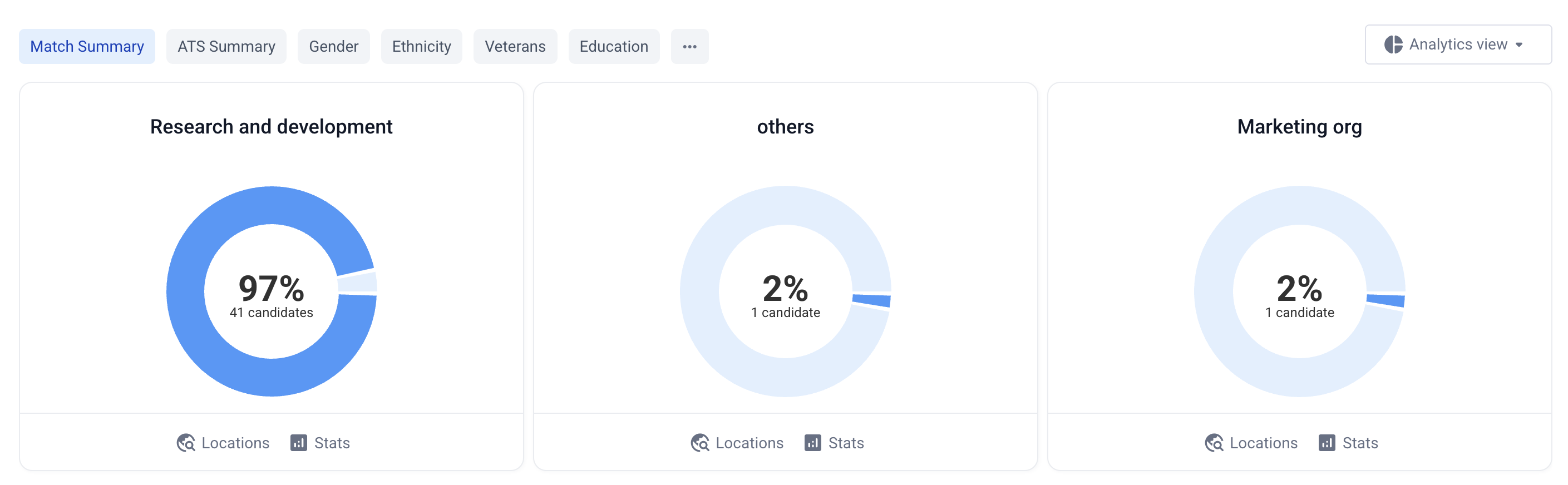Select the Gender tab

point(333,47)
